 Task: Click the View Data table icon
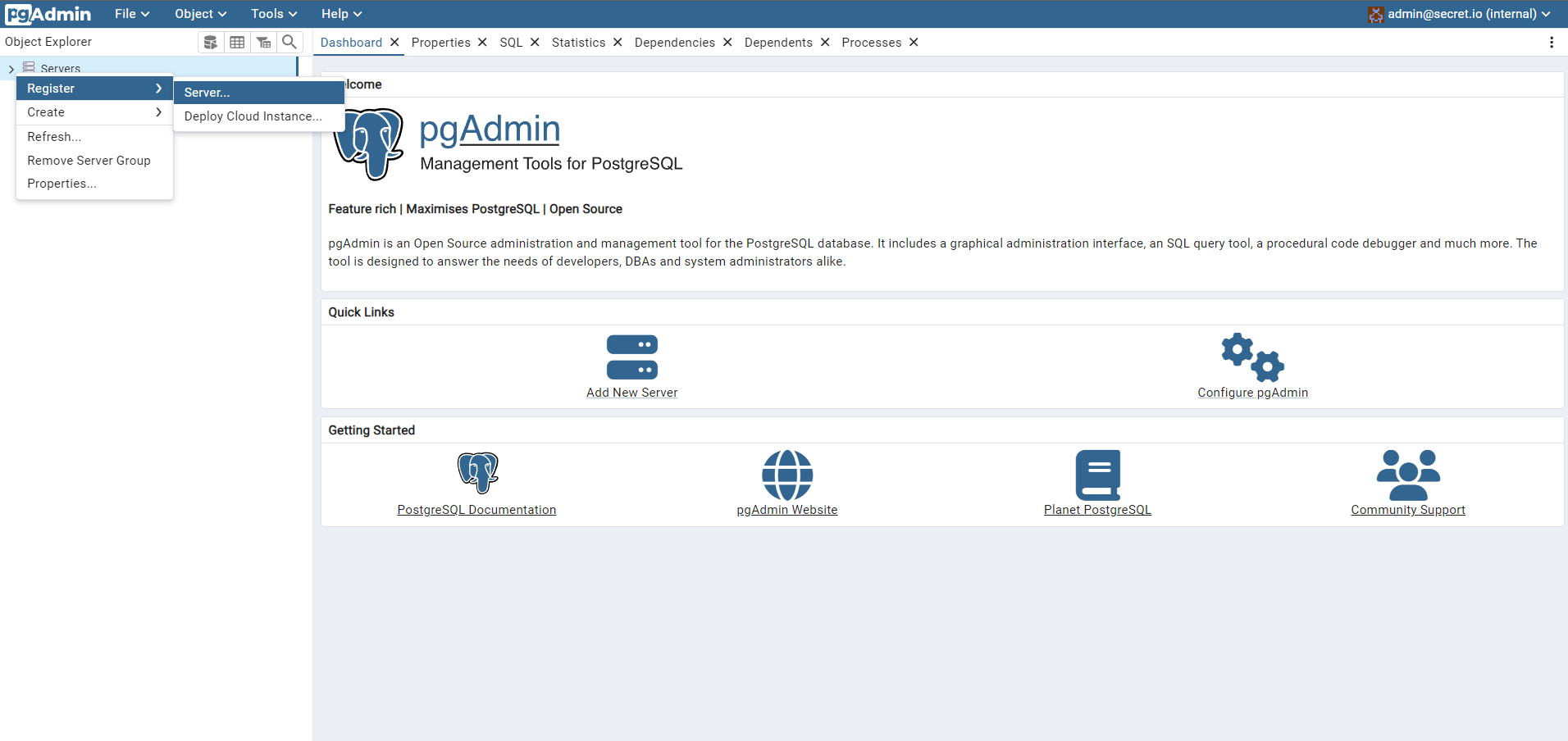pyautogui.click(x=237, y=42)
